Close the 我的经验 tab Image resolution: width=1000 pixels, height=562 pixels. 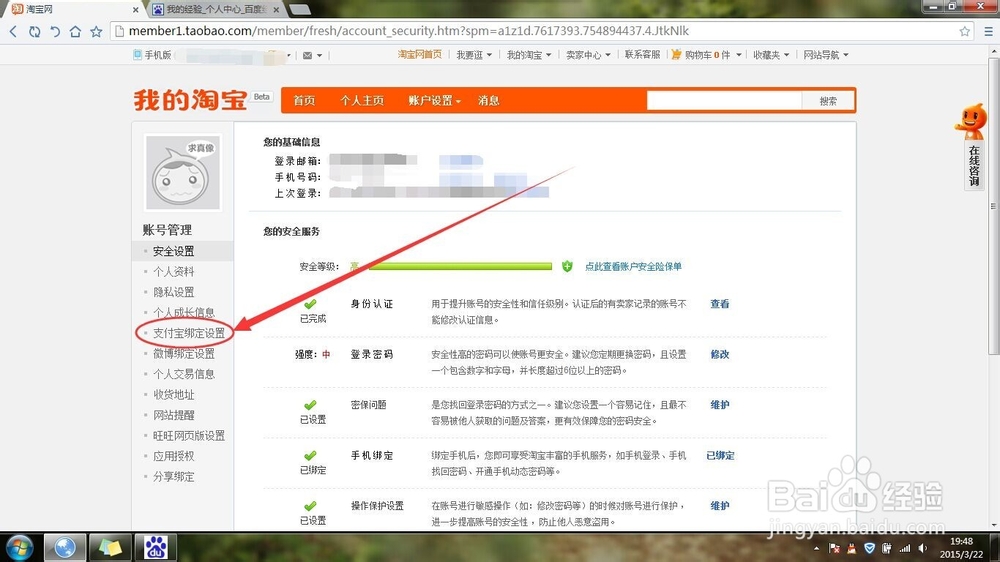click(276, 10)
